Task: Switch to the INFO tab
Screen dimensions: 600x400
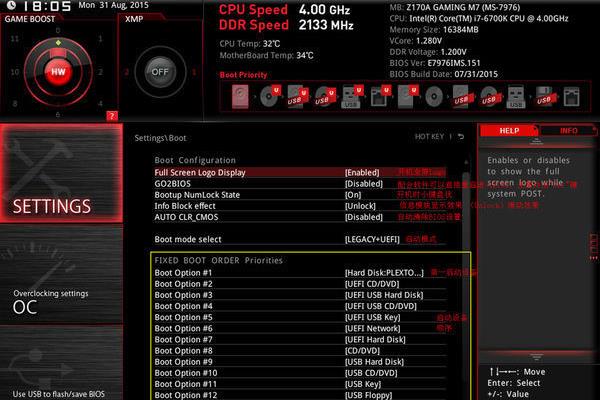Action: (x=568, y=131)
